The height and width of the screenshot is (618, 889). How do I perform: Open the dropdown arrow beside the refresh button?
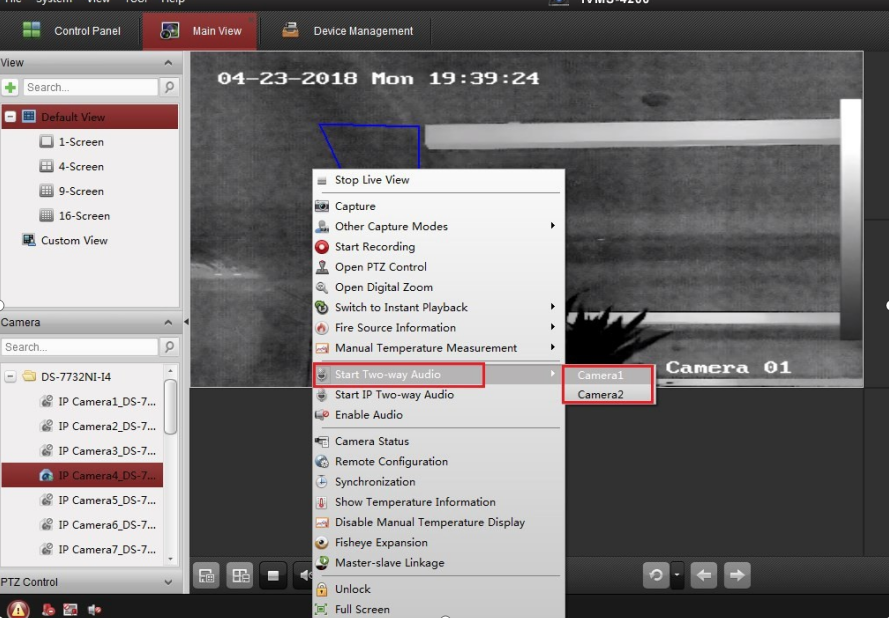pyautogui.click(x=677, y=575)
